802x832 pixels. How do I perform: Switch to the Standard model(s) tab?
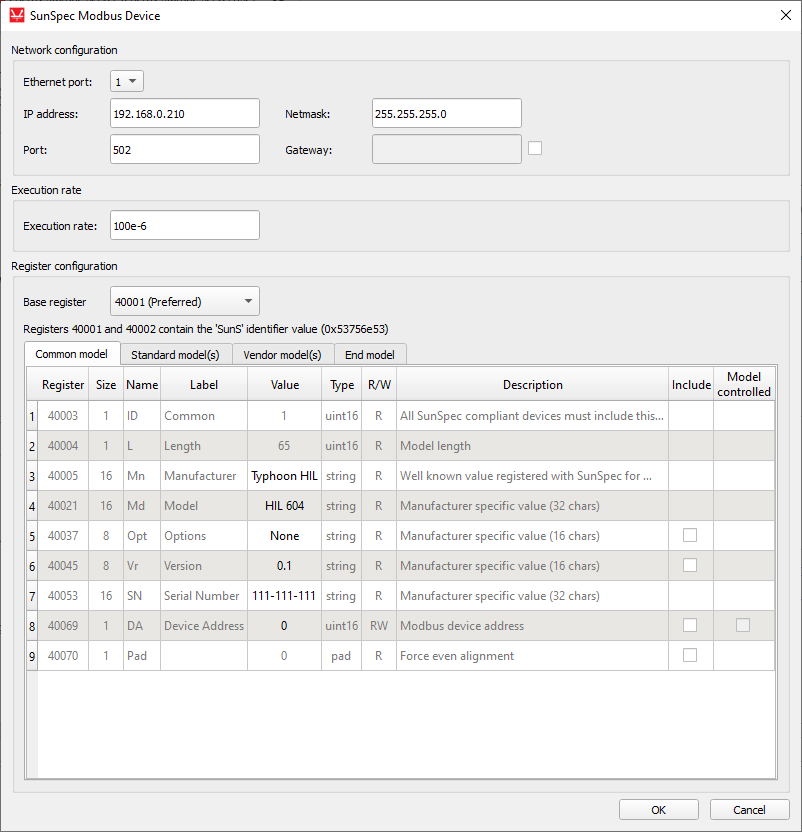pyautogui.click(x=175, y=354)
